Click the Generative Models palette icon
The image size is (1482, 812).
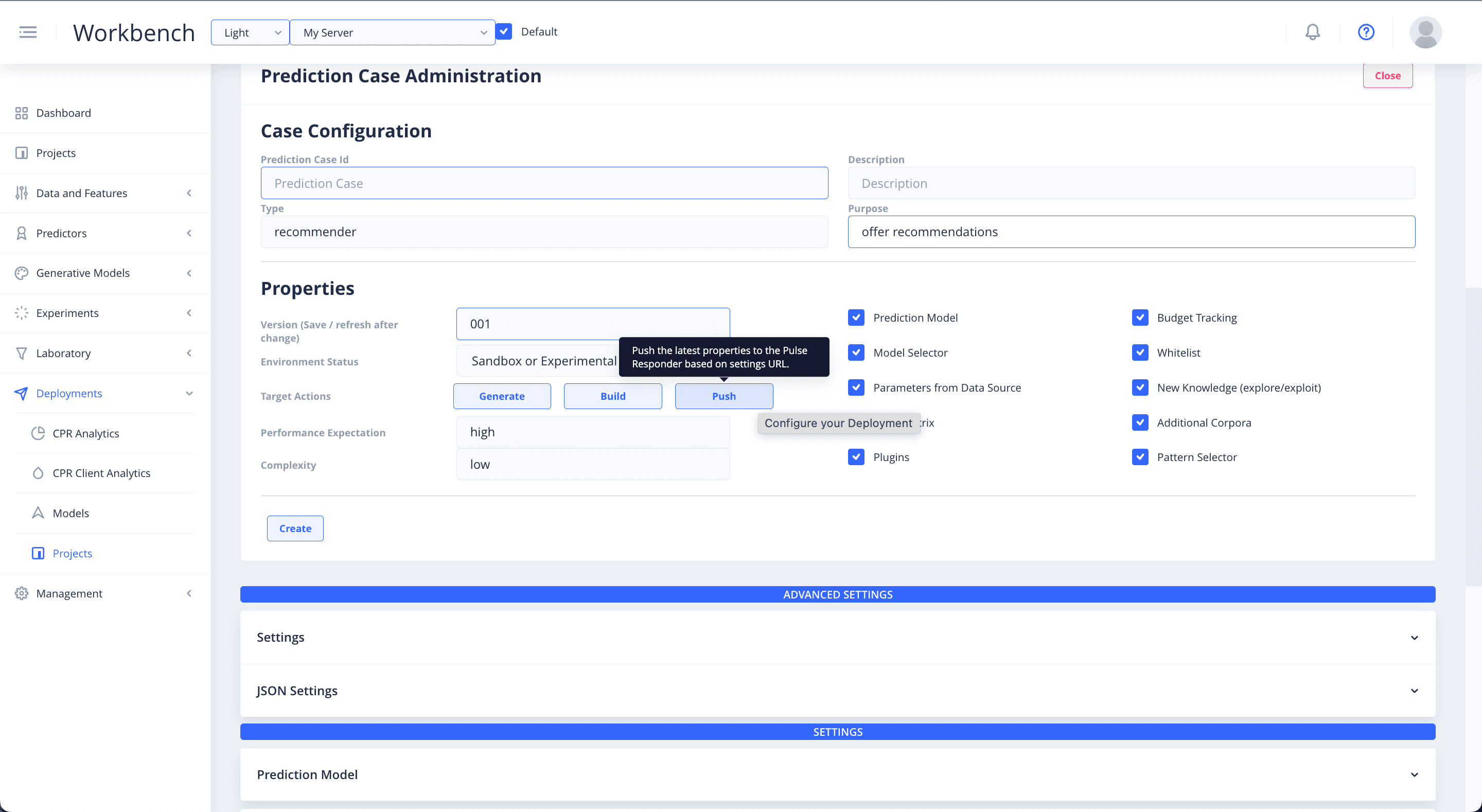pyautogui.click(x=21, y=273)
